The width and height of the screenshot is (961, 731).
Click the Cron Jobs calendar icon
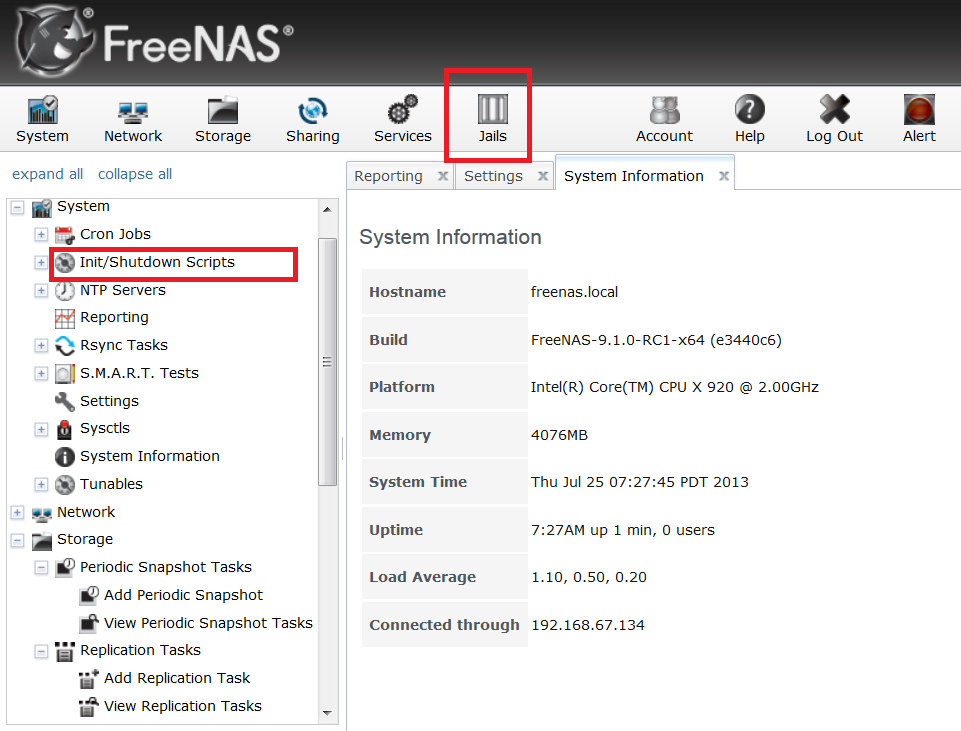pos(64,235)
